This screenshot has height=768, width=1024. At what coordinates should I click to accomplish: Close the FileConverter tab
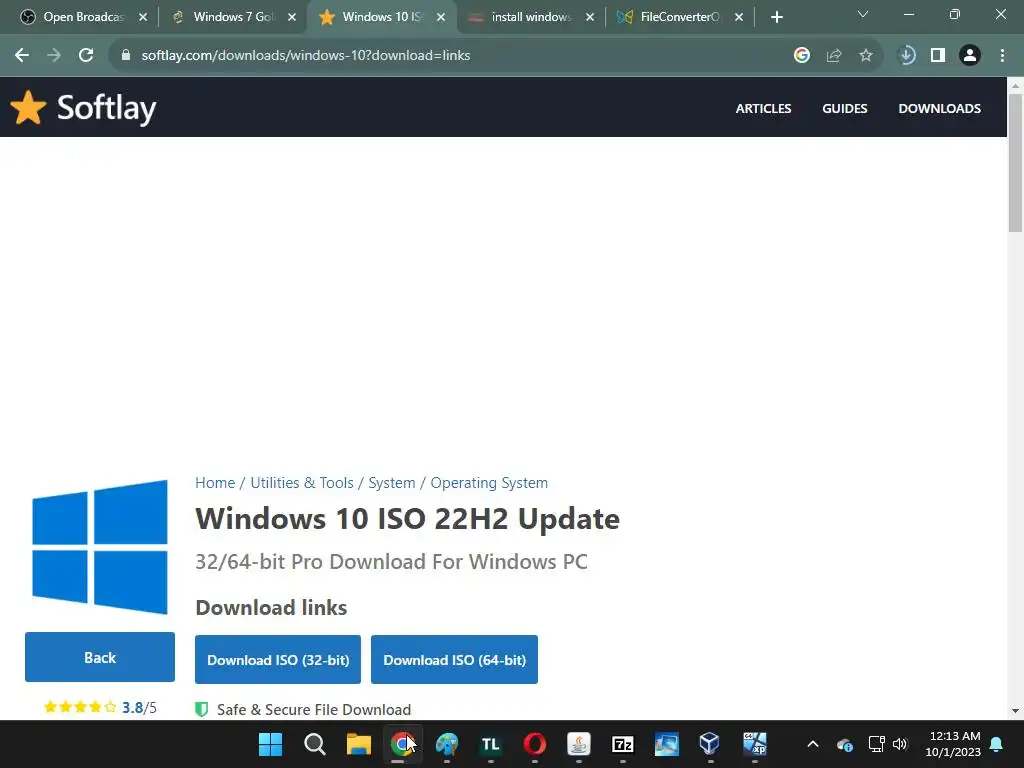click(x=739, y=18)
